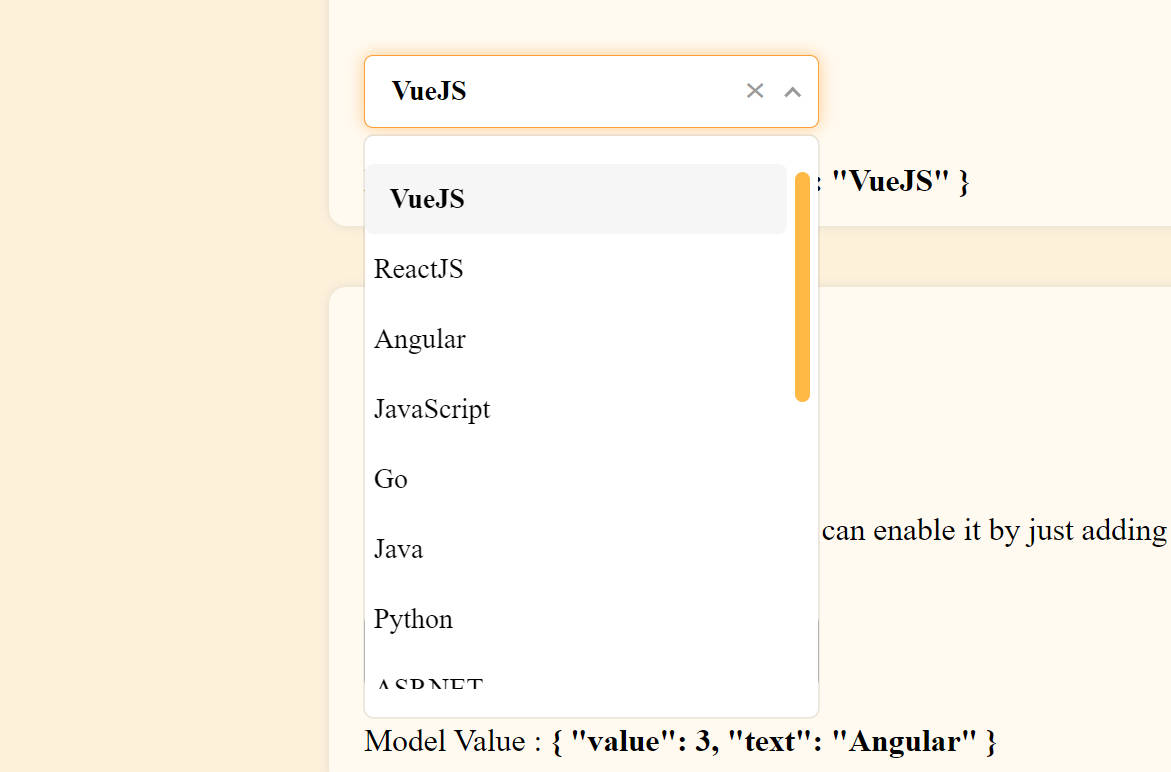Screen dimensions: 1171x772
Task: Choose ReactJS from the dropdown list
Action: coord(419,269)
